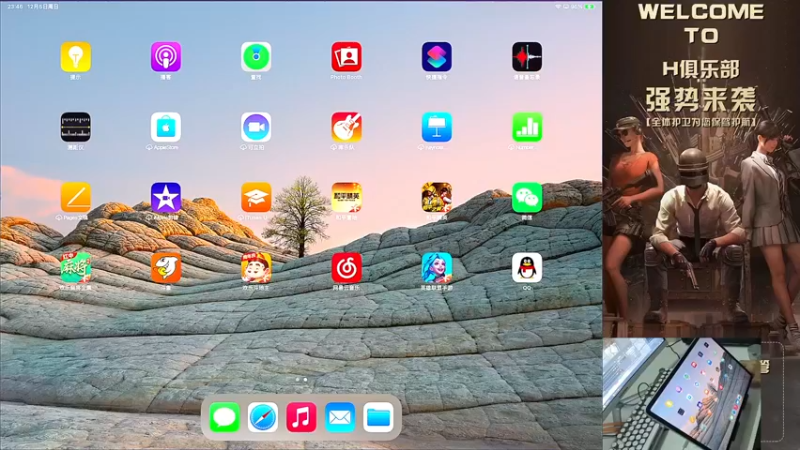Open the green Numbers chart app
The height and width of the screenshot is (450, 800).
coord(527,127)
